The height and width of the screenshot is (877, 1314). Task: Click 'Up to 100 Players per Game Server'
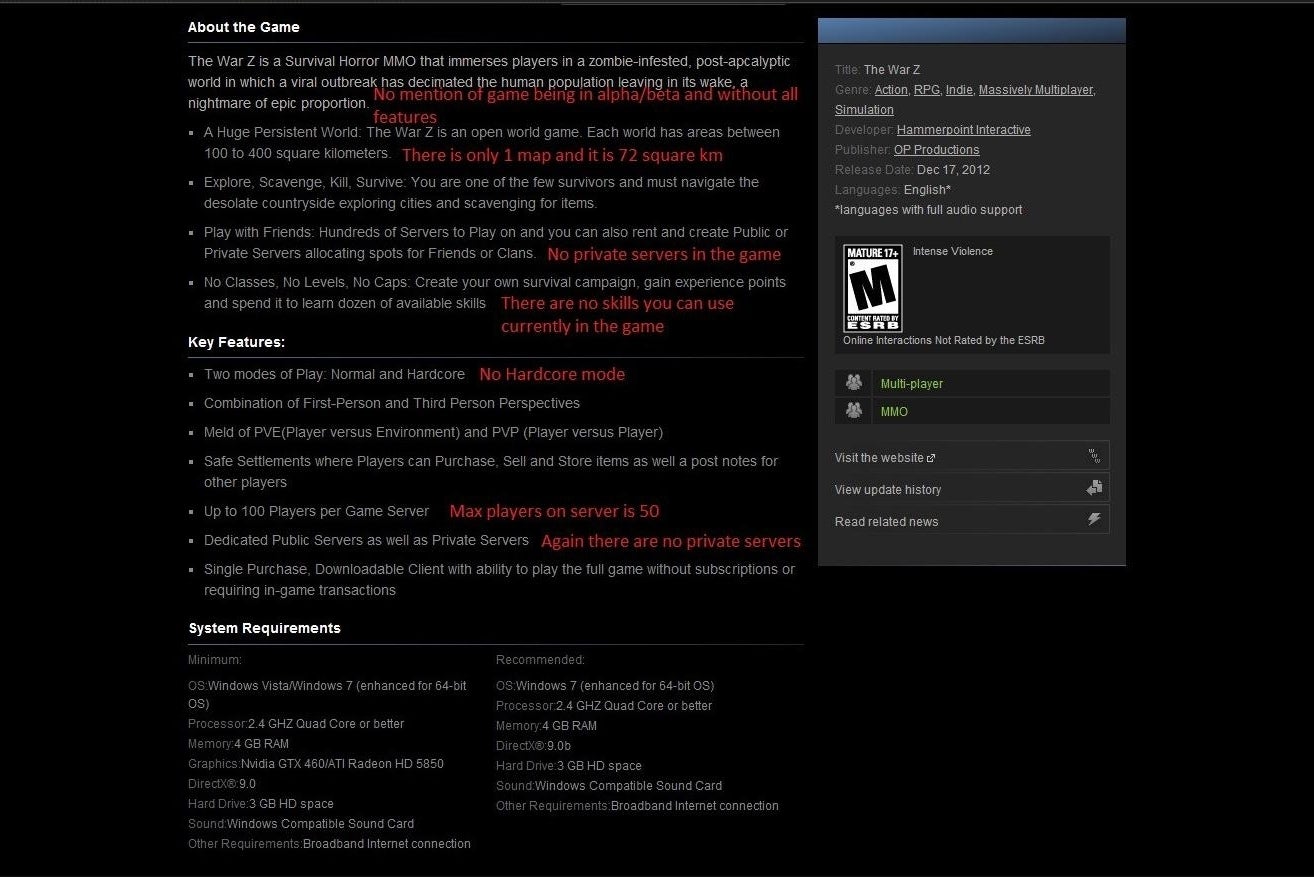coord(317,511)
